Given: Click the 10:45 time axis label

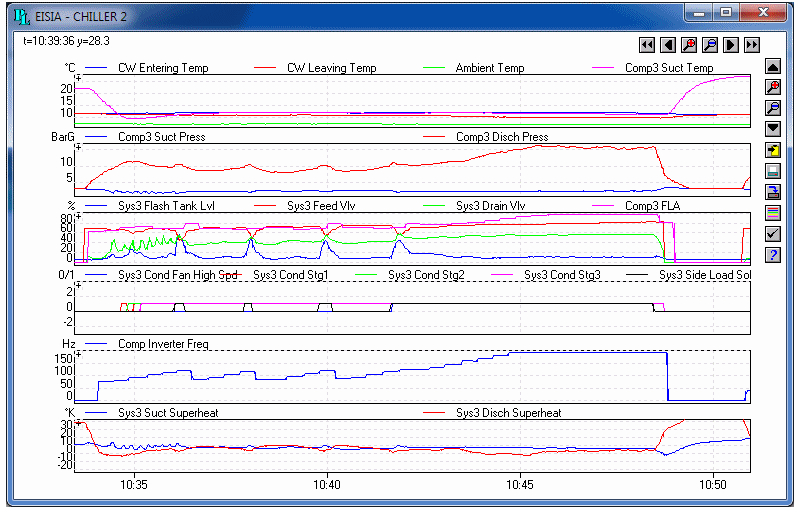Looking at the screenshot, I should [519, 484].
